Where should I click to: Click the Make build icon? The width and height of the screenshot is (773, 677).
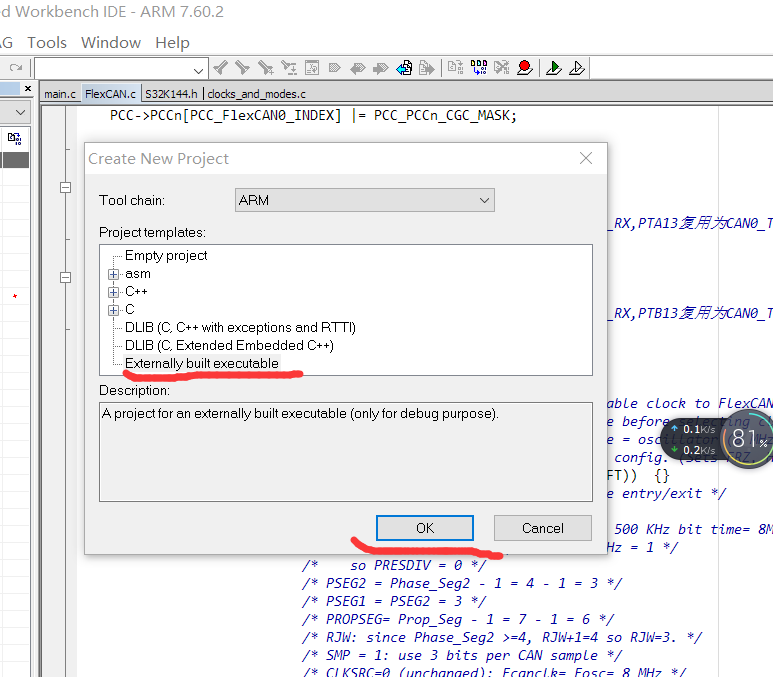coord(479,68)
